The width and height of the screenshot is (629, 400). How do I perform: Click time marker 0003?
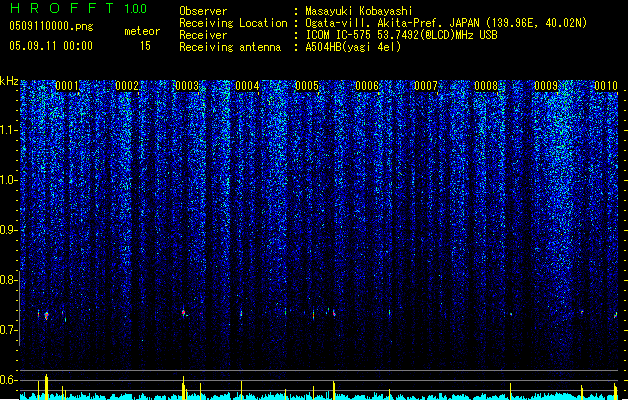[x=187, y=86]
